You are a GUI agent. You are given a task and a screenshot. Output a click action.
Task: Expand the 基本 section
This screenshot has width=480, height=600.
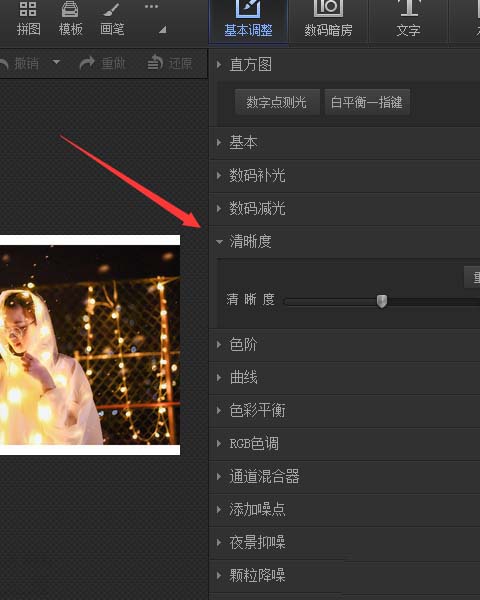click(x=344, y=142)
